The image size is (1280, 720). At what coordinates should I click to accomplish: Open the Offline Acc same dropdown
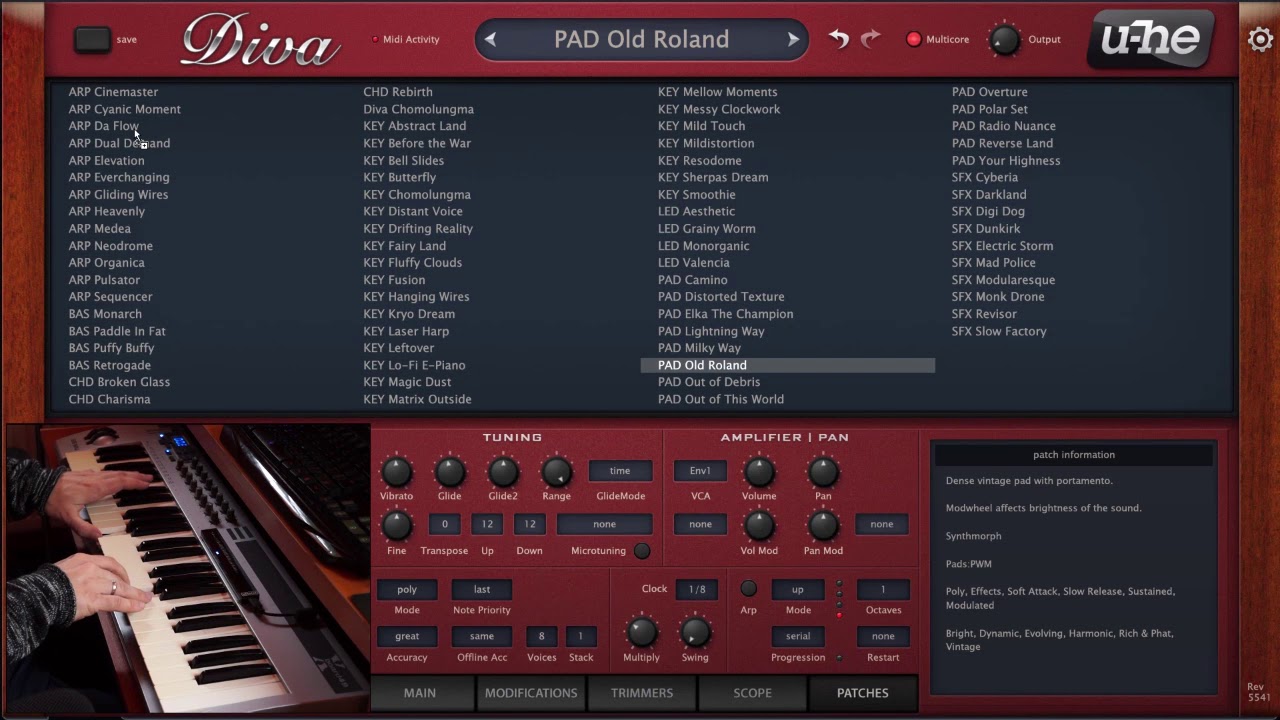pyautogui.click(x=482, y=636)
